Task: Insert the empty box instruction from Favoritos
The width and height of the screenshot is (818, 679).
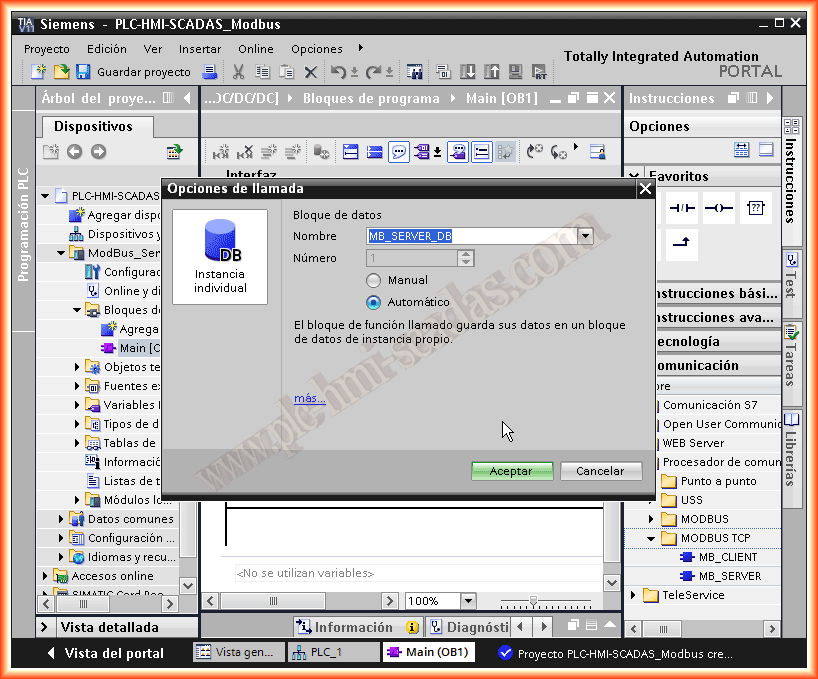Action: pyautogui.click(x=756, y=208)
